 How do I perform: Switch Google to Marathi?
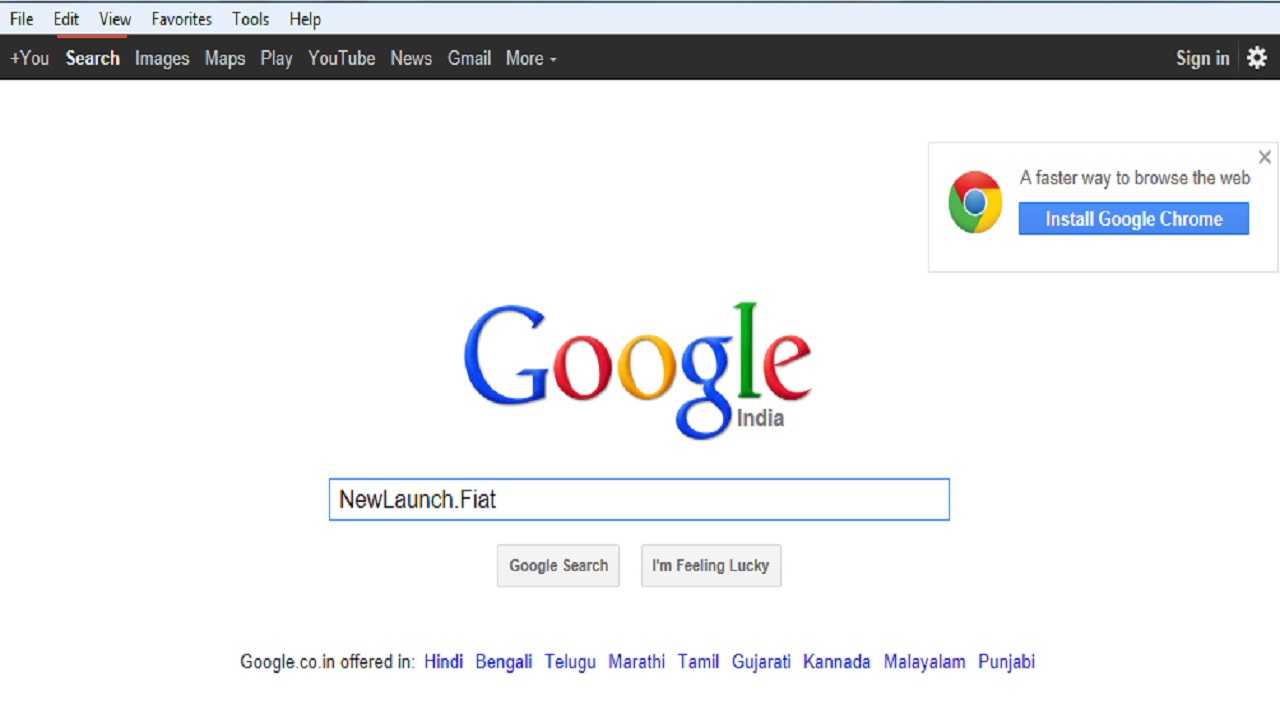point(636,661)
